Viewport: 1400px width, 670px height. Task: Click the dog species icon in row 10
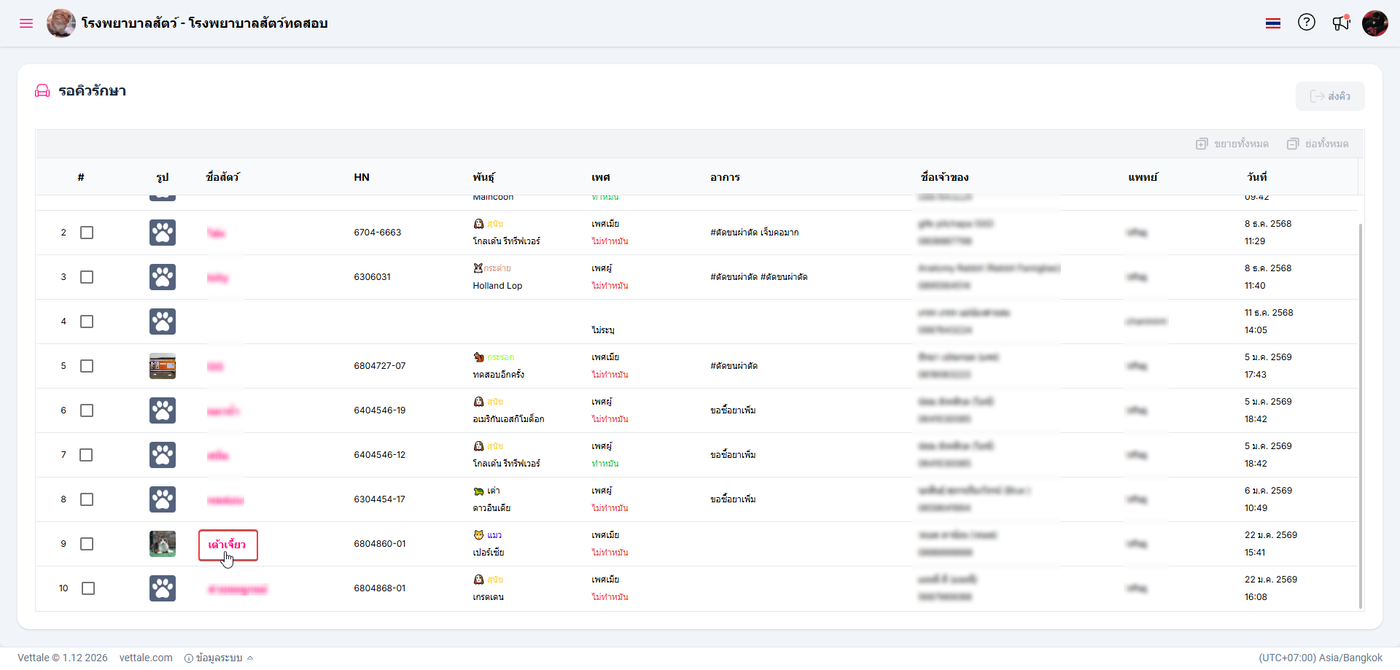click(479, 579)
